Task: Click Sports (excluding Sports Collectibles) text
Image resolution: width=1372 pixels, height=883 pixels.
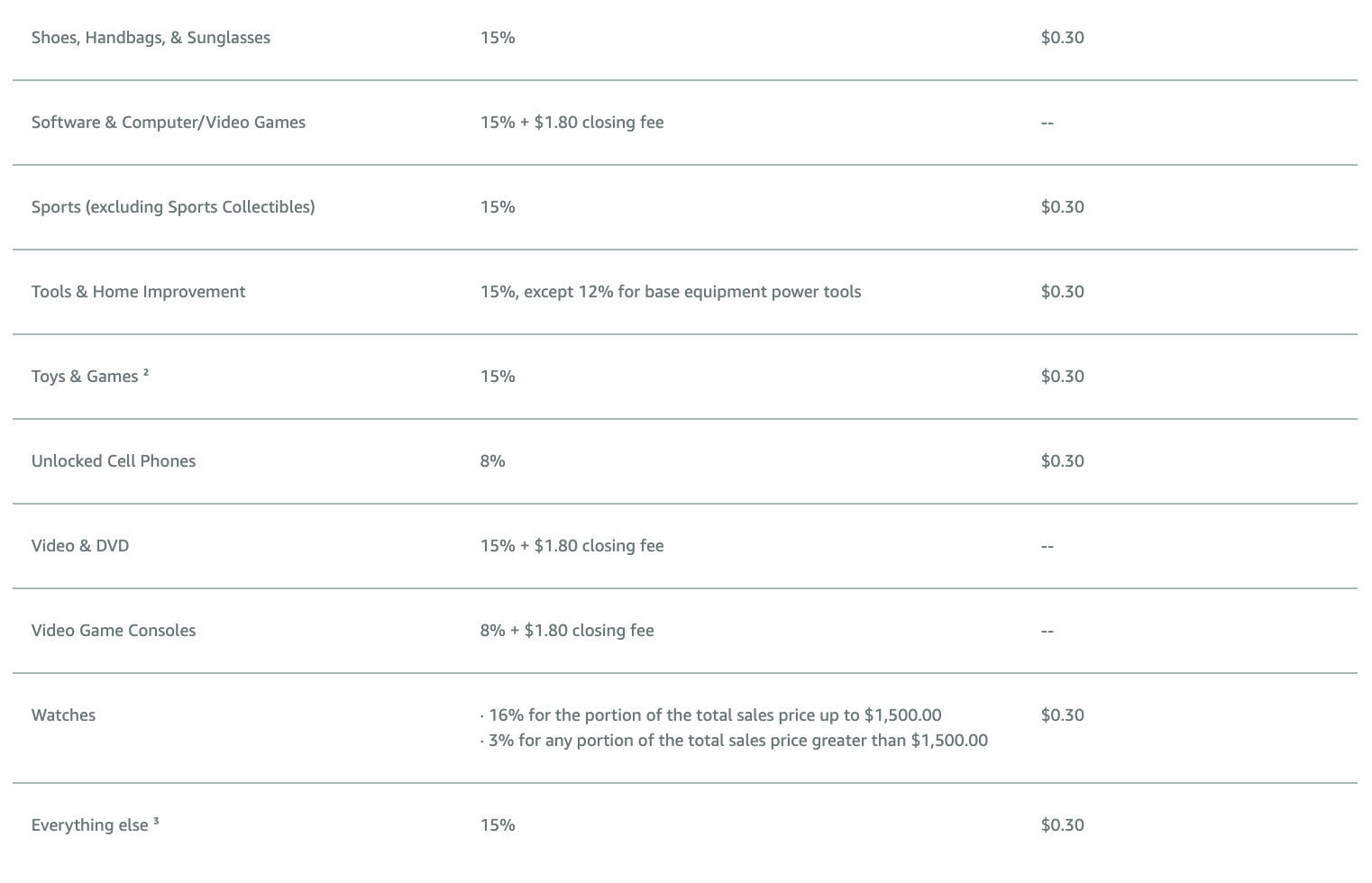Action: coord(173,207)
